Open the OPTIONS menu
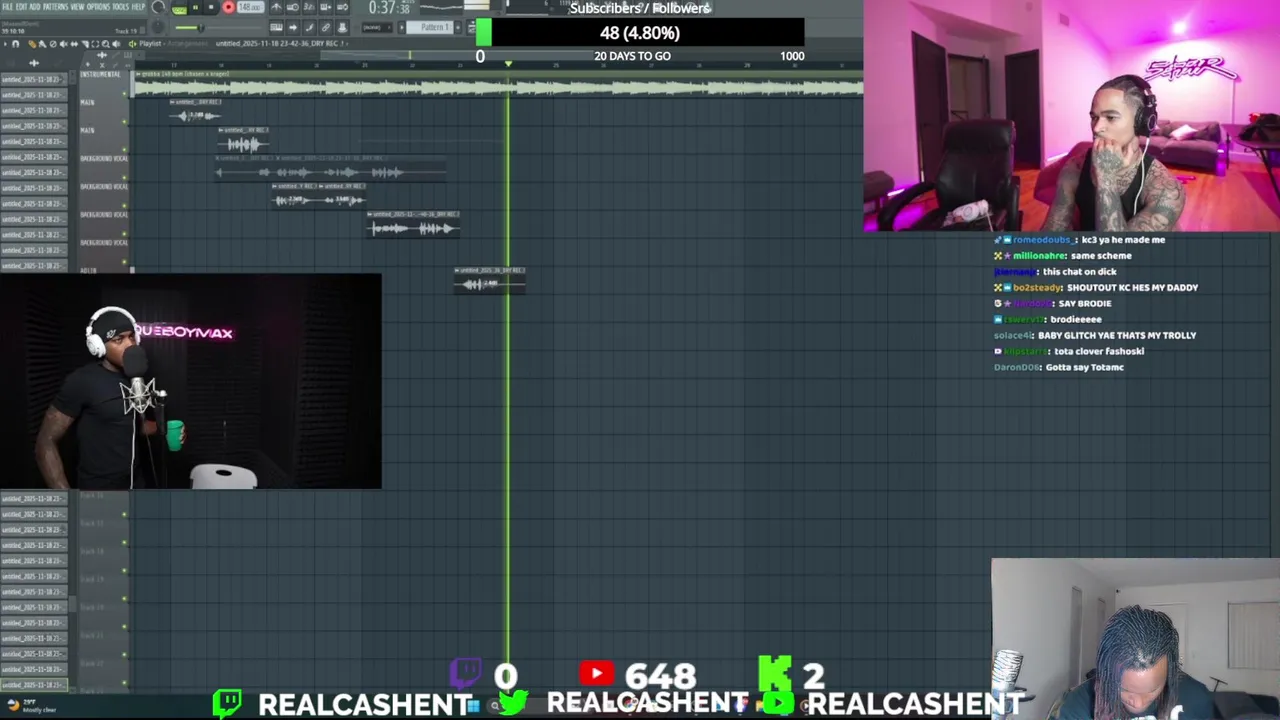This screenshot has width=1280, height=720. pos(99,7)
